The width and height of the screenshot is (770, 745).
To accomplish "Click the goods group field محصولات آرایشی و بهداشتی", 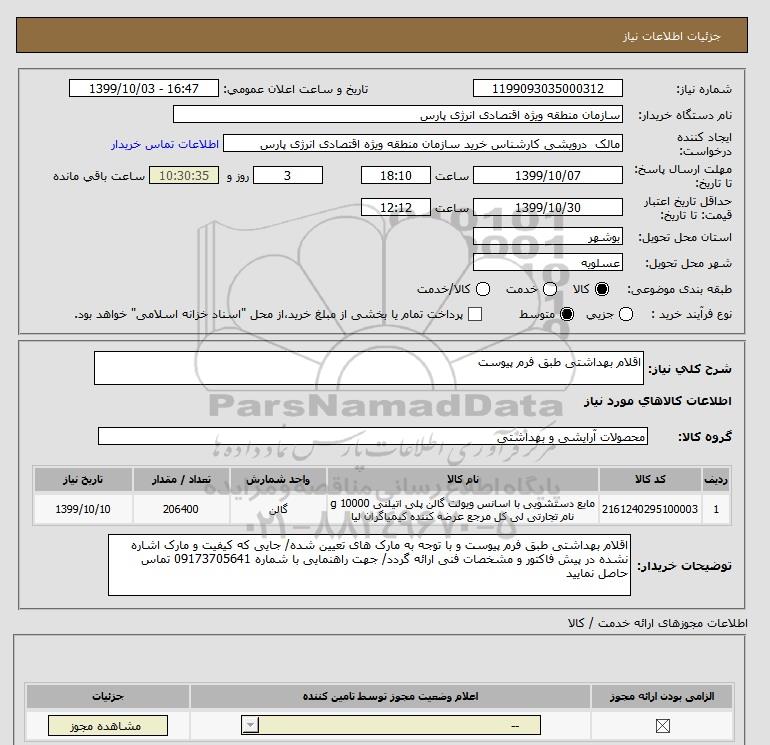I will coord(373,437).
